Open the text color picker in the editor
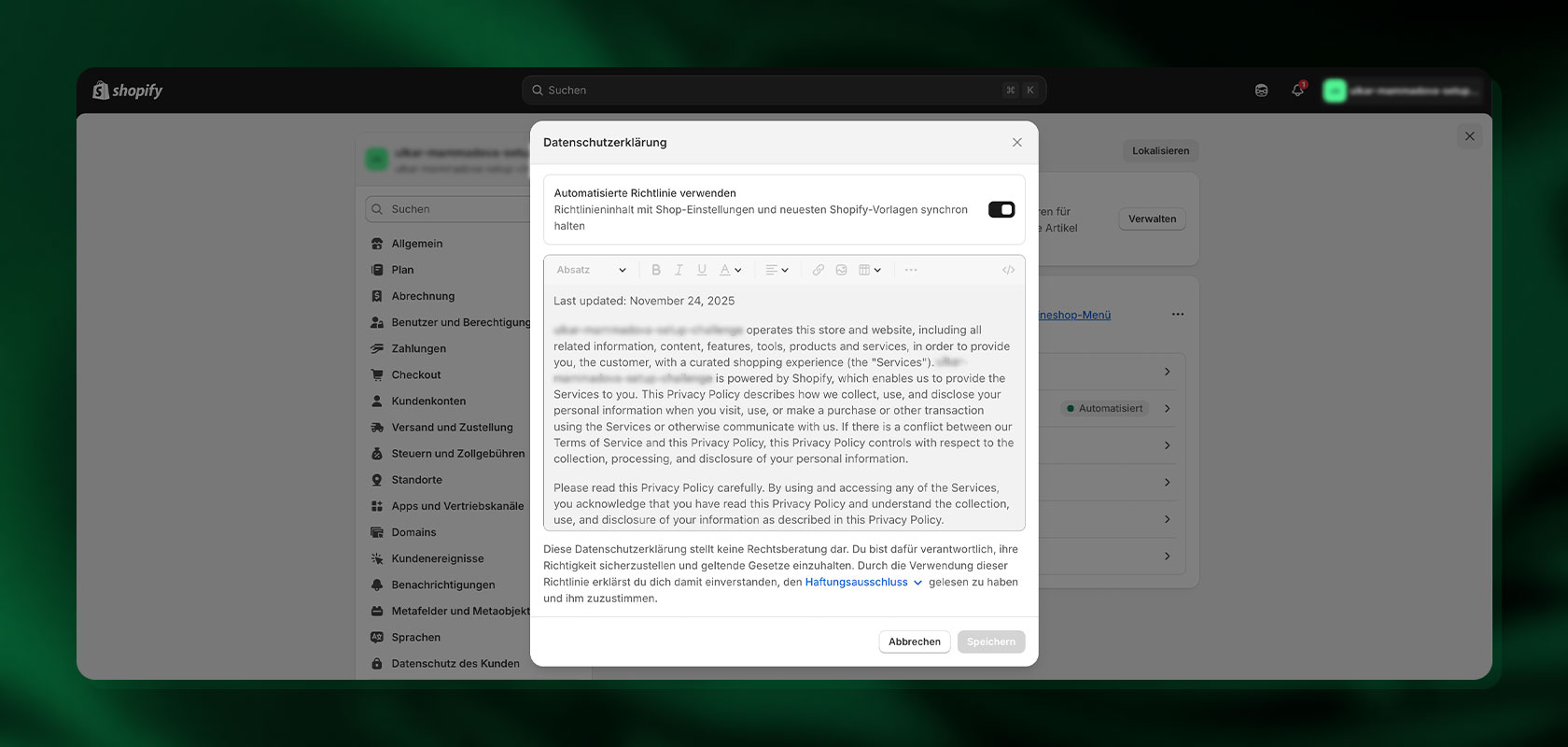 pos(730,270)
